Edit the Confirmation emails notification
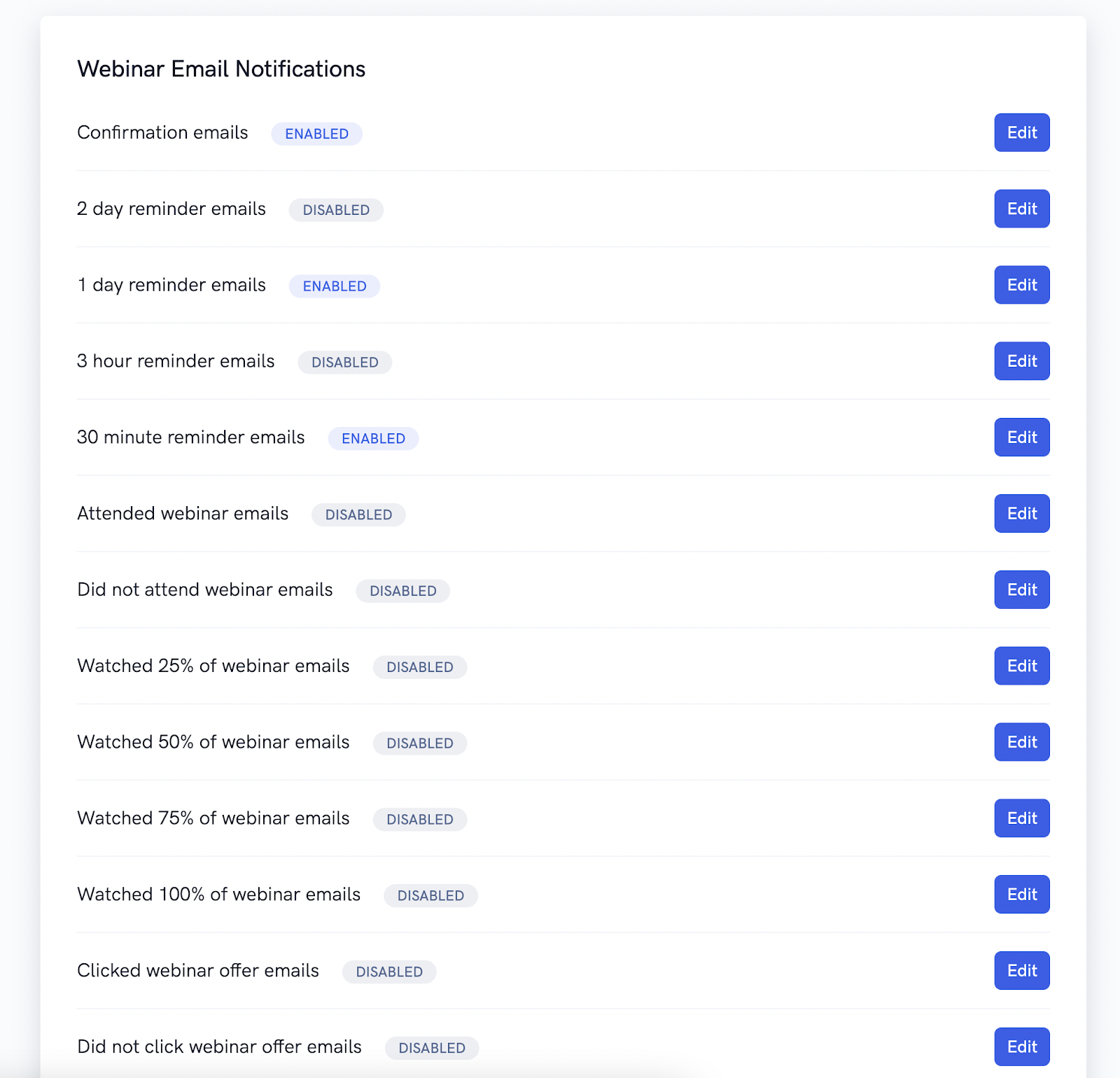1120x1078 pixels. click(1022, 132)
